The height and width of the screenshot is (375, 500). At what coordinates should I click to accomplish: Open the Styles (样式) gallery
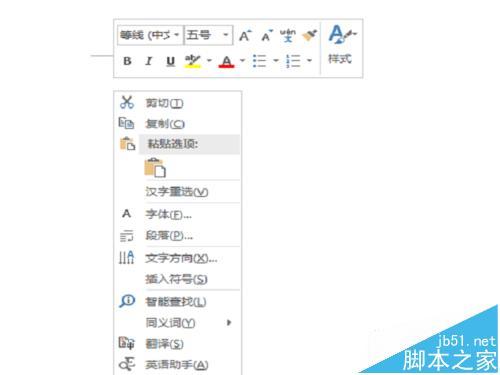click(x=342, y=45)
